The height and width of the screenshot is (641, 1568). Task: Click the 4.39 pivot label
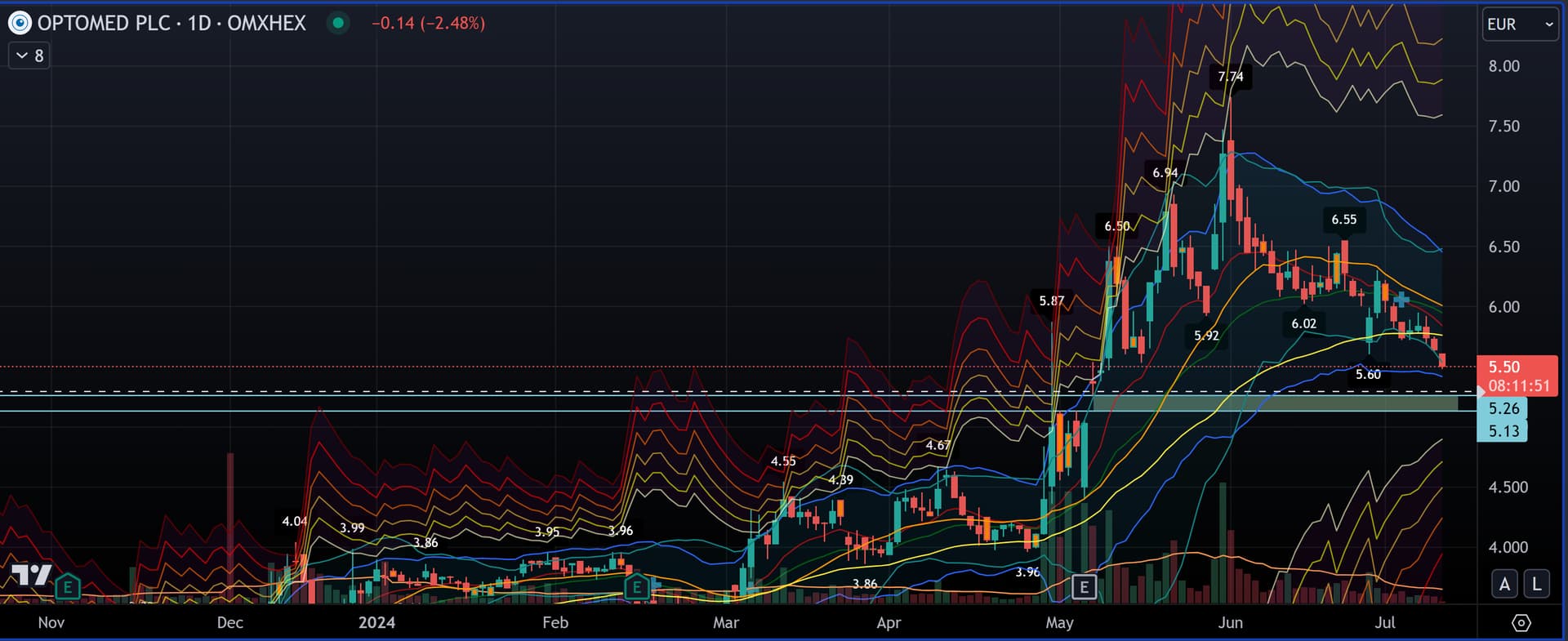click(x=840, y=479)
